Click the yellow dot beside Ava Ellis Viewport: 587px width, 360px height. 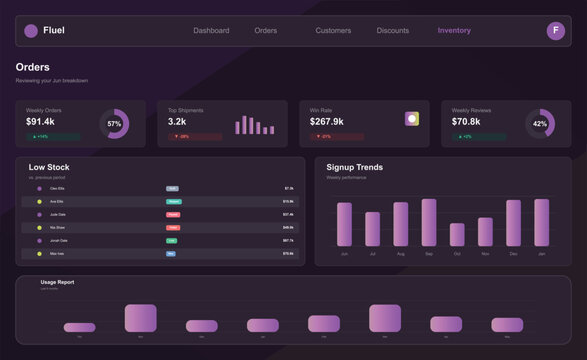click(x=39, y=202)
